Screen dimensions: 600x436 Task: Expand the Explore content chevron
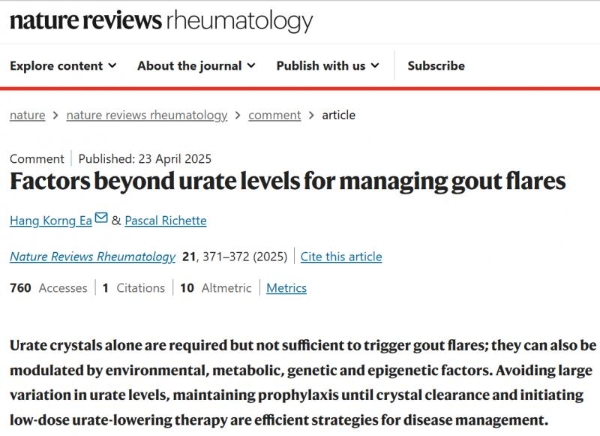(x=111, y=66)
